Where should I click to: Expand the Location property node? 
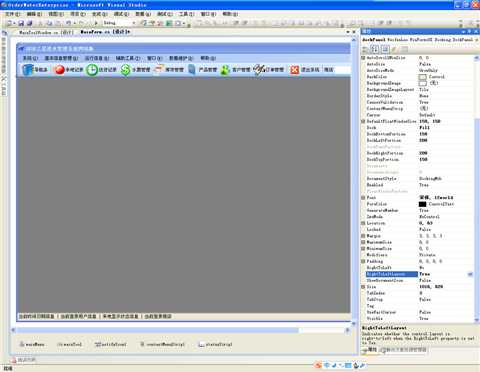tap(363, 223)
